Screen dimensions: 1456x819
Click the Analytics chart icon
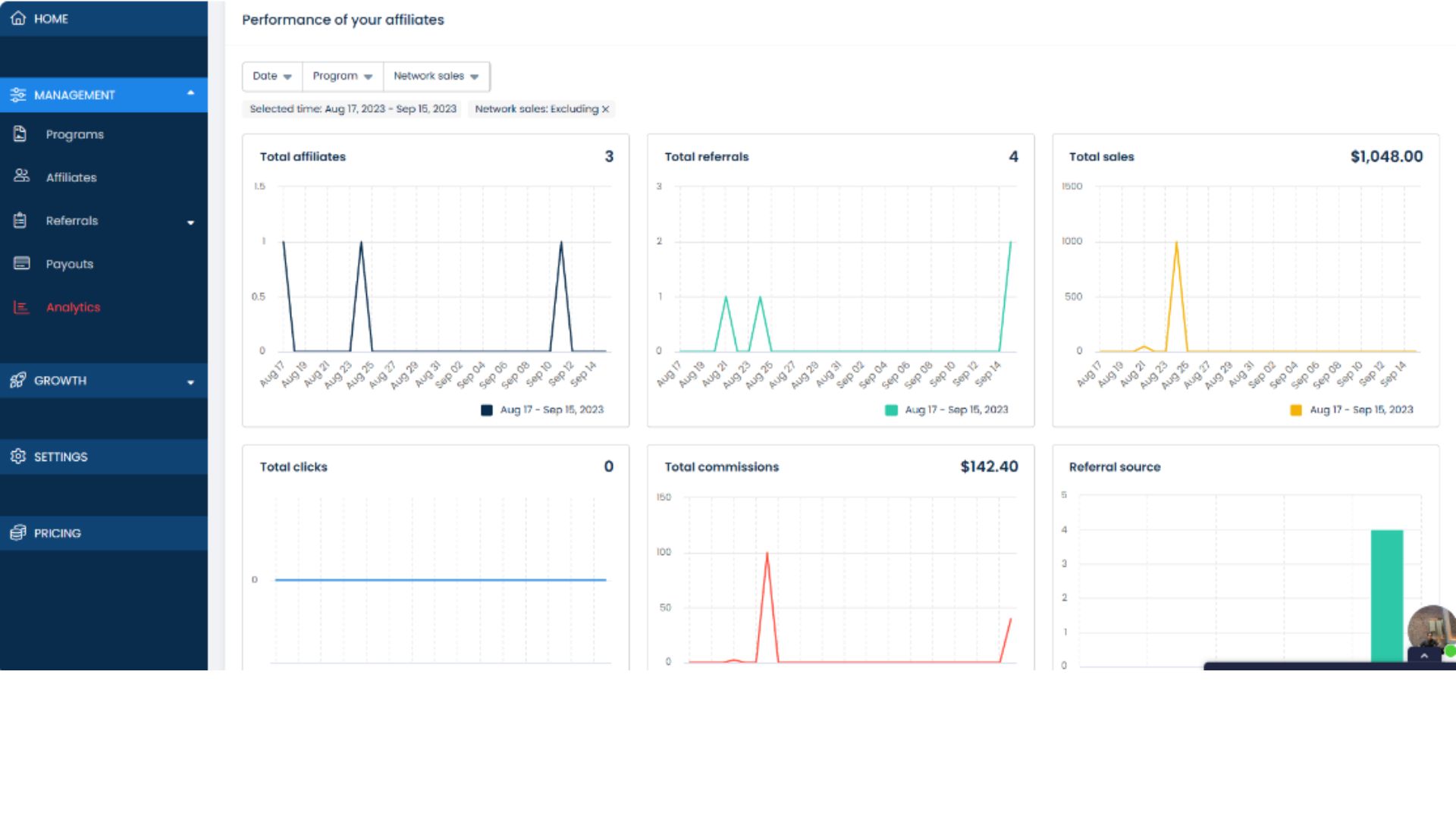point(21,307)
